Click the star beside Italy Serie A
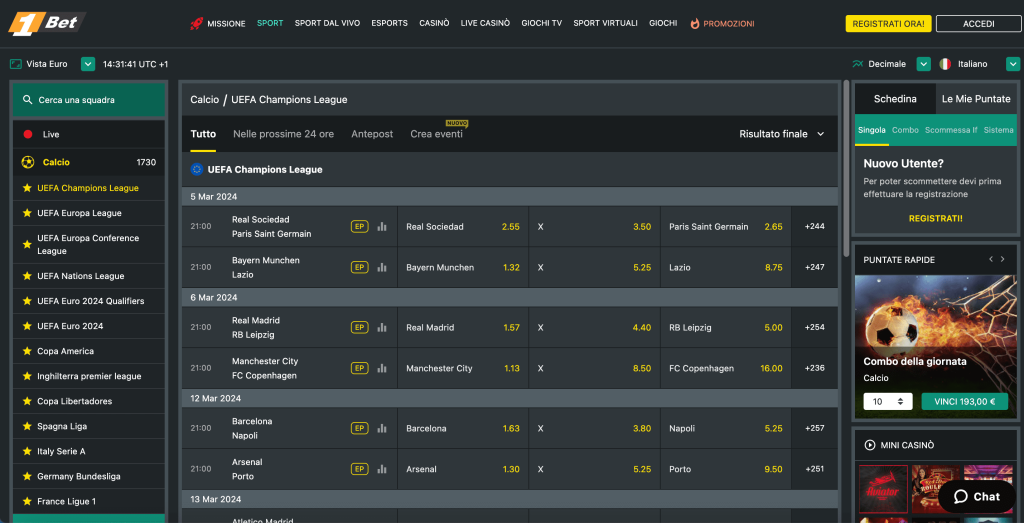 click(x=27, y=451)
